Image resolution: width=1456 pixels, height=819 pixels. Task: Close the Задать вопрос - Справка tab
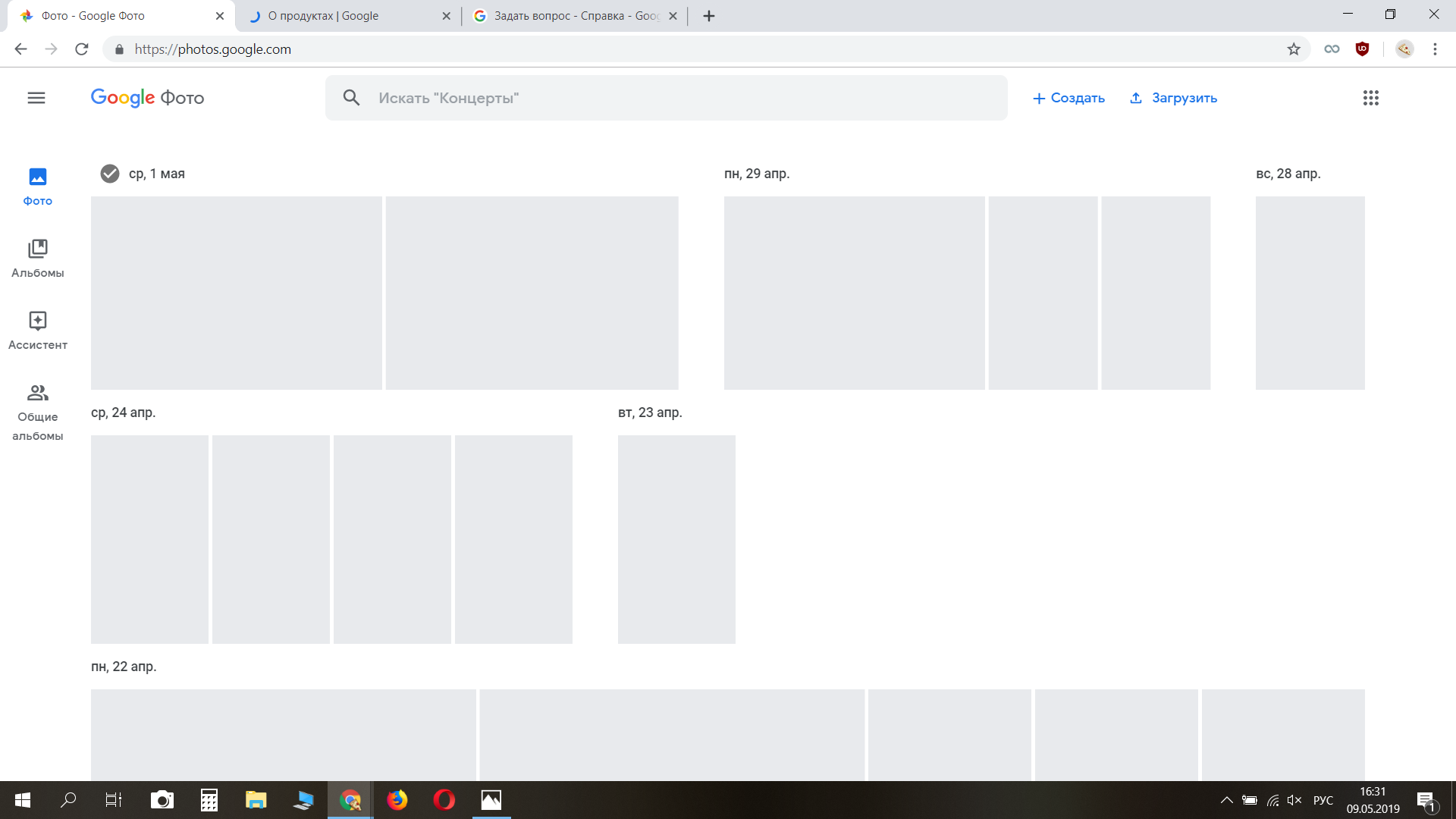click(x=673, y=16)
